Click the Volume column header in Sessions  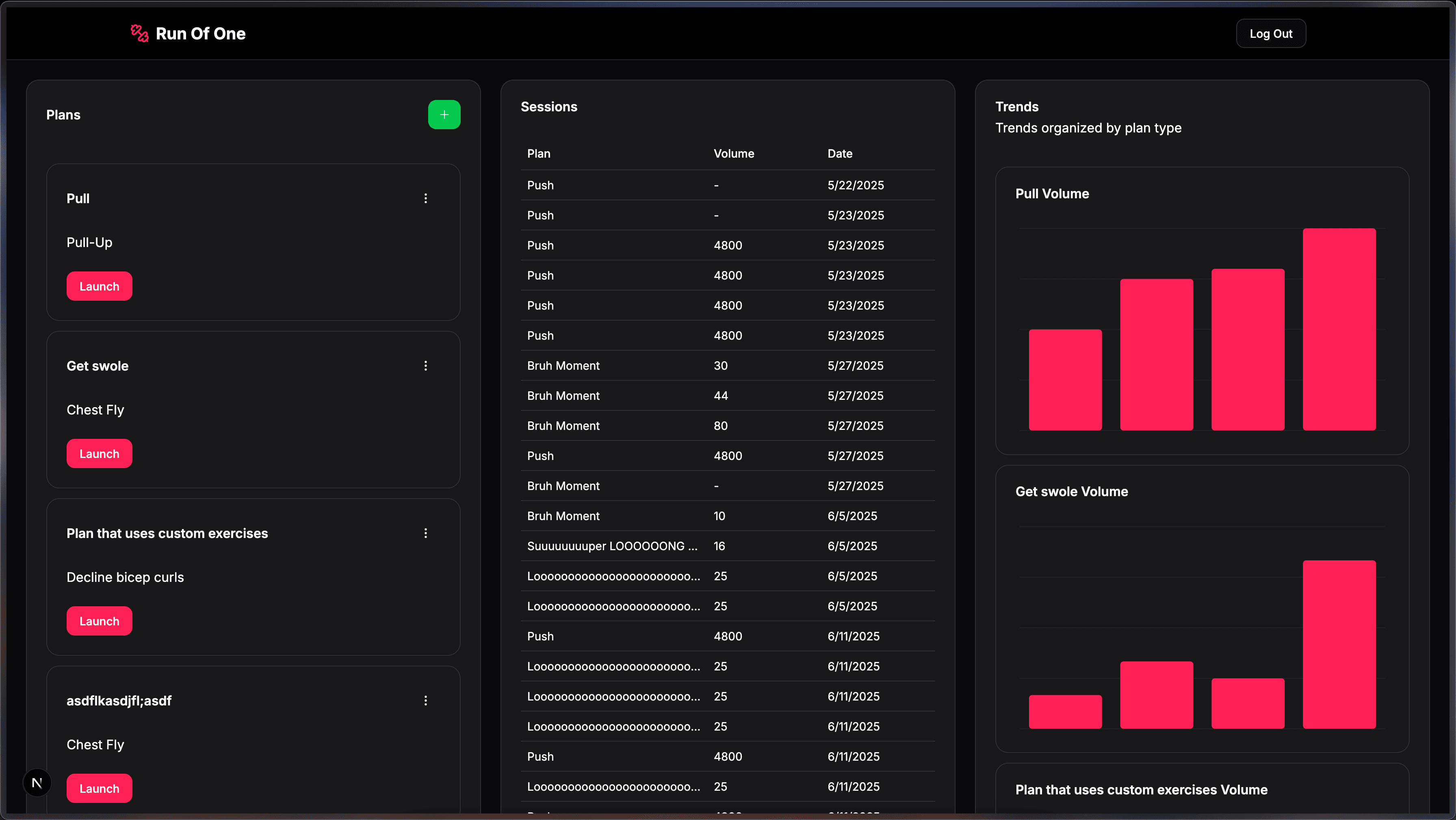click(x=733, y=153)
